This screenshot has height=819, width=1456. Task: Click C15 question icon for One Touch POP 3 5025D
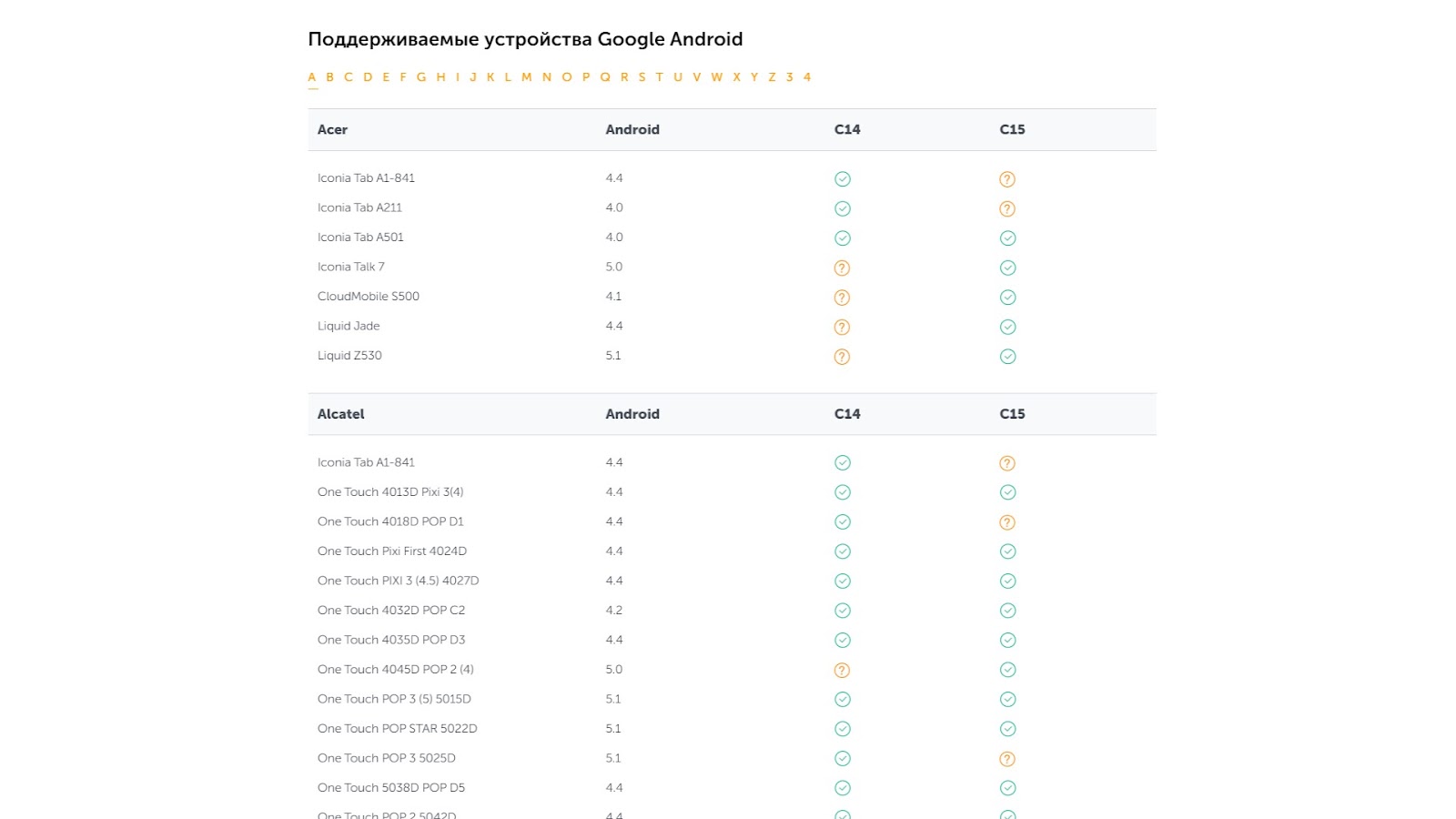point(1007,759)
